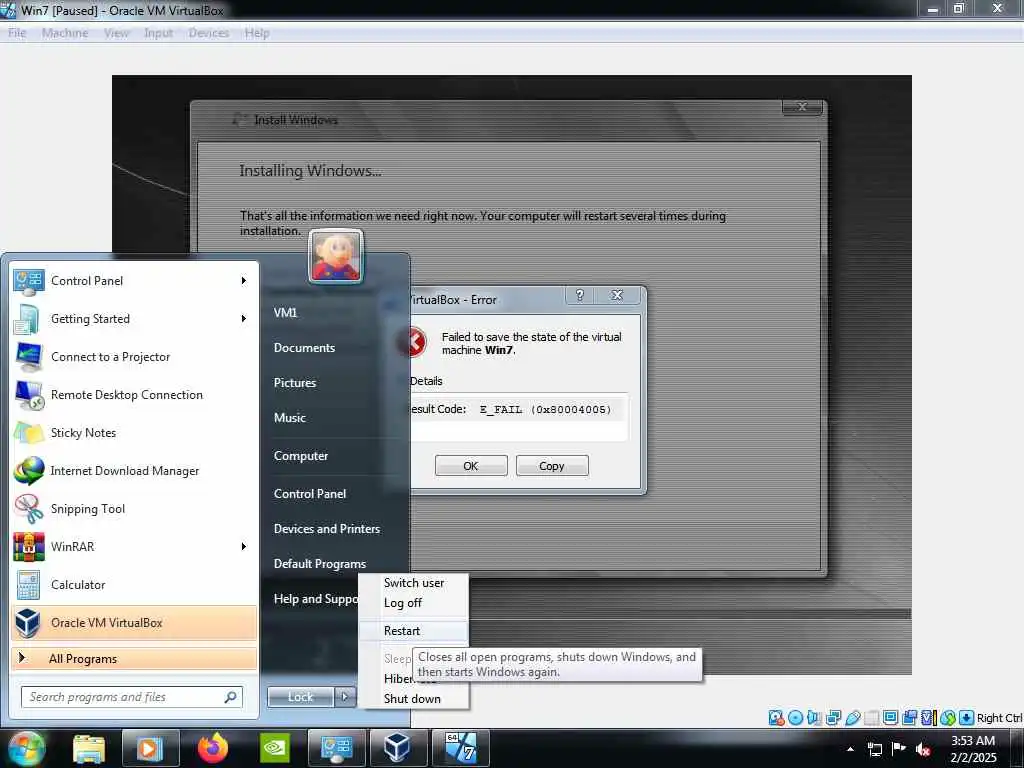1024x768 pixels.
Task: Switch to VirtualBox cube taskbar icon
Action: [397, 748]
